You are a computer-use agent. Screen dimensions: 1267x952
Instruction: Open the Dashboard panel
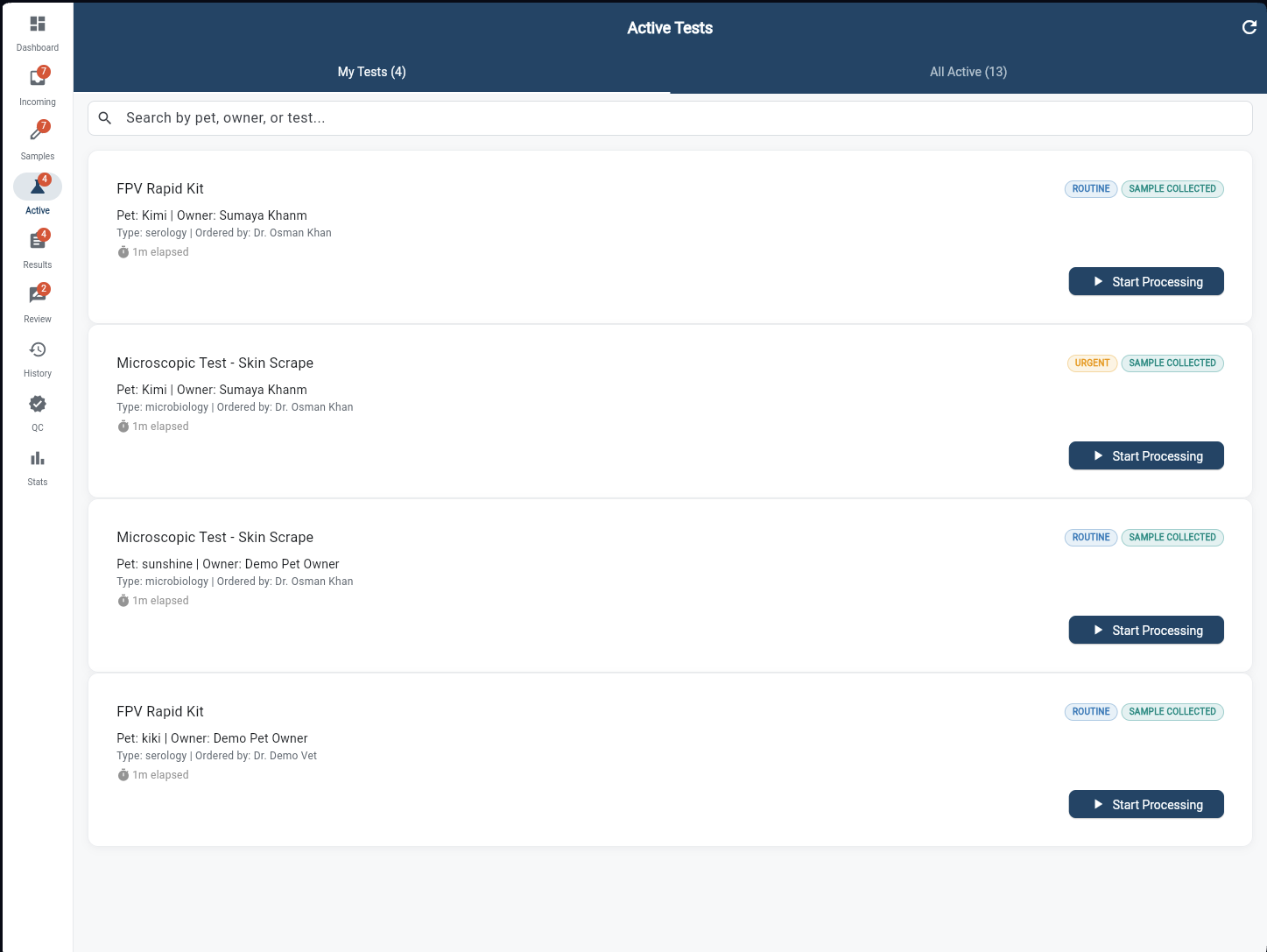pyautogui.click(x=37, y=32)
